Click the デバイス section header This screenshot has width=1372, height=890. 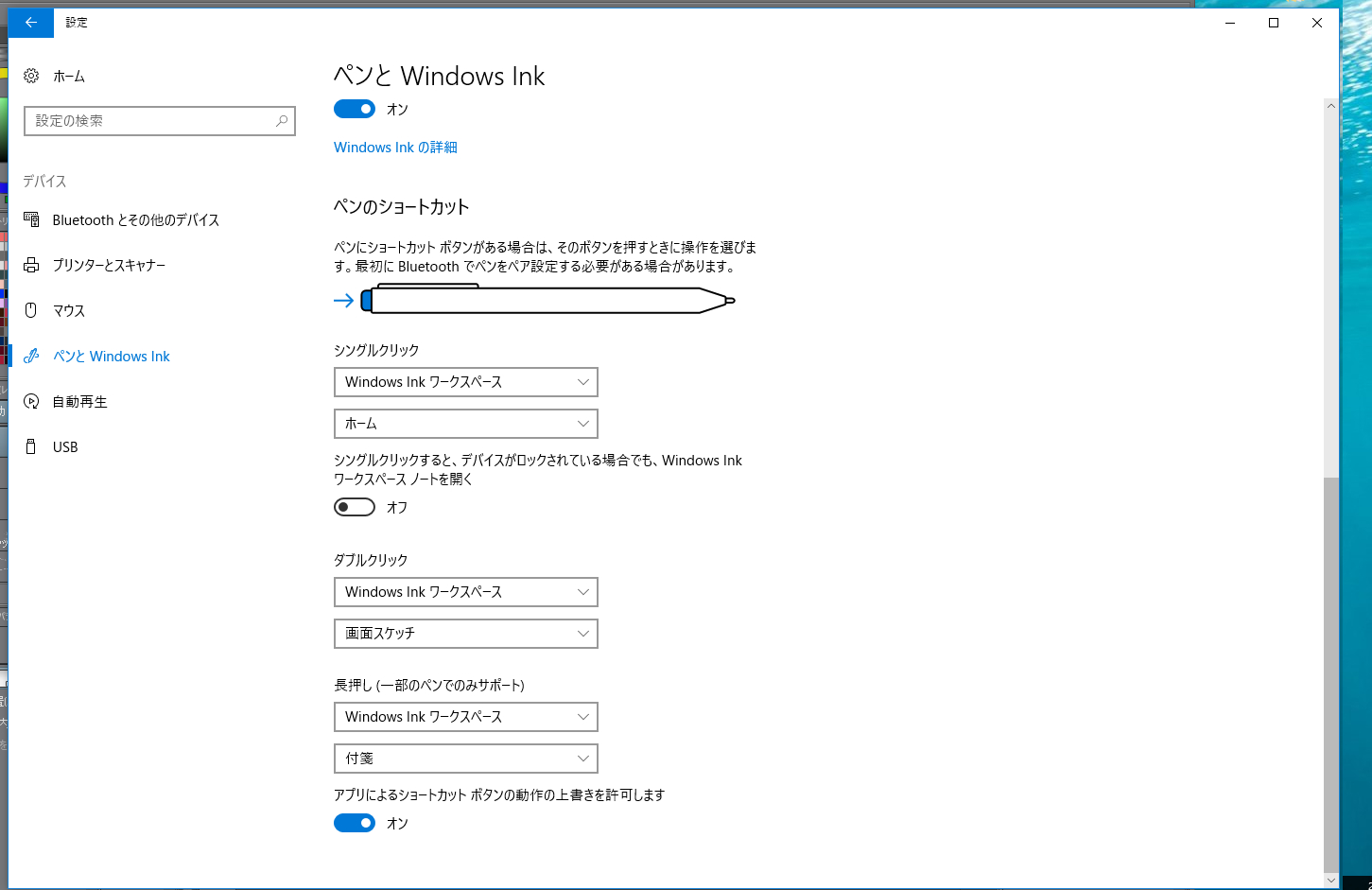(44, 181)
